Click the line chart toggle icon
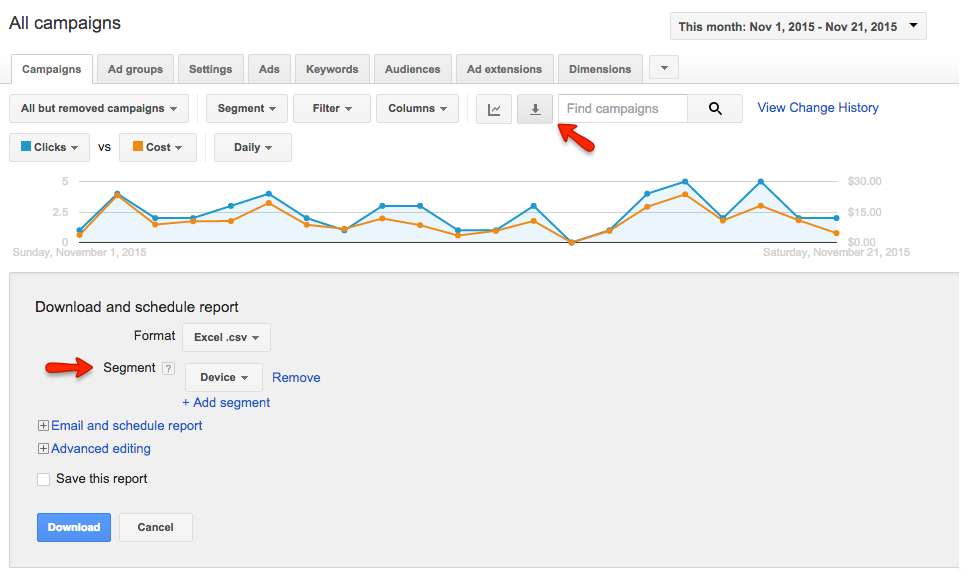This screenshot has width=962, height=571. click(494, 109)
